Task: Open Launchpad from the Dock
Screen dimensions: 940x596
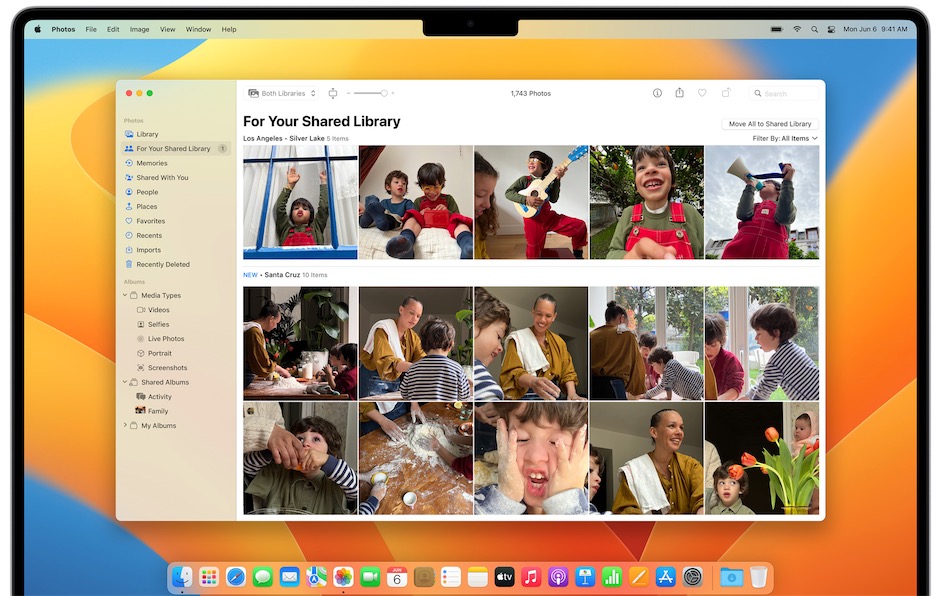Action: (x=209, y=577)
